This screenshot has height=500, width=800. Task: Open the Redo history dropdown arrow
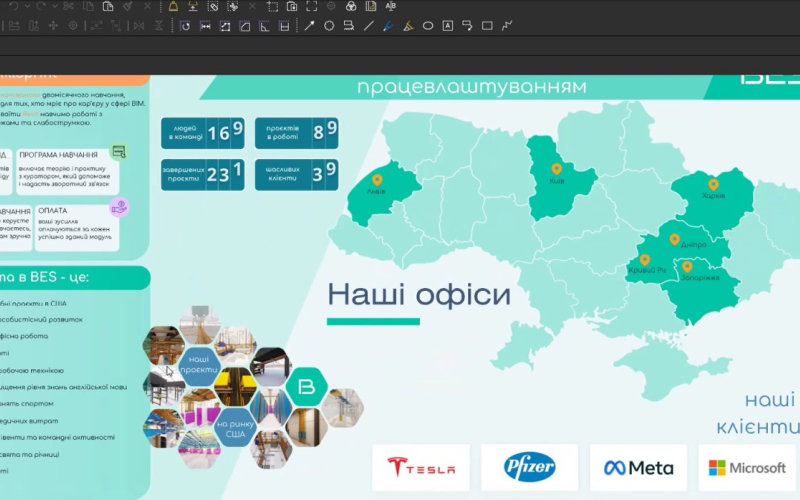[54, 6]
